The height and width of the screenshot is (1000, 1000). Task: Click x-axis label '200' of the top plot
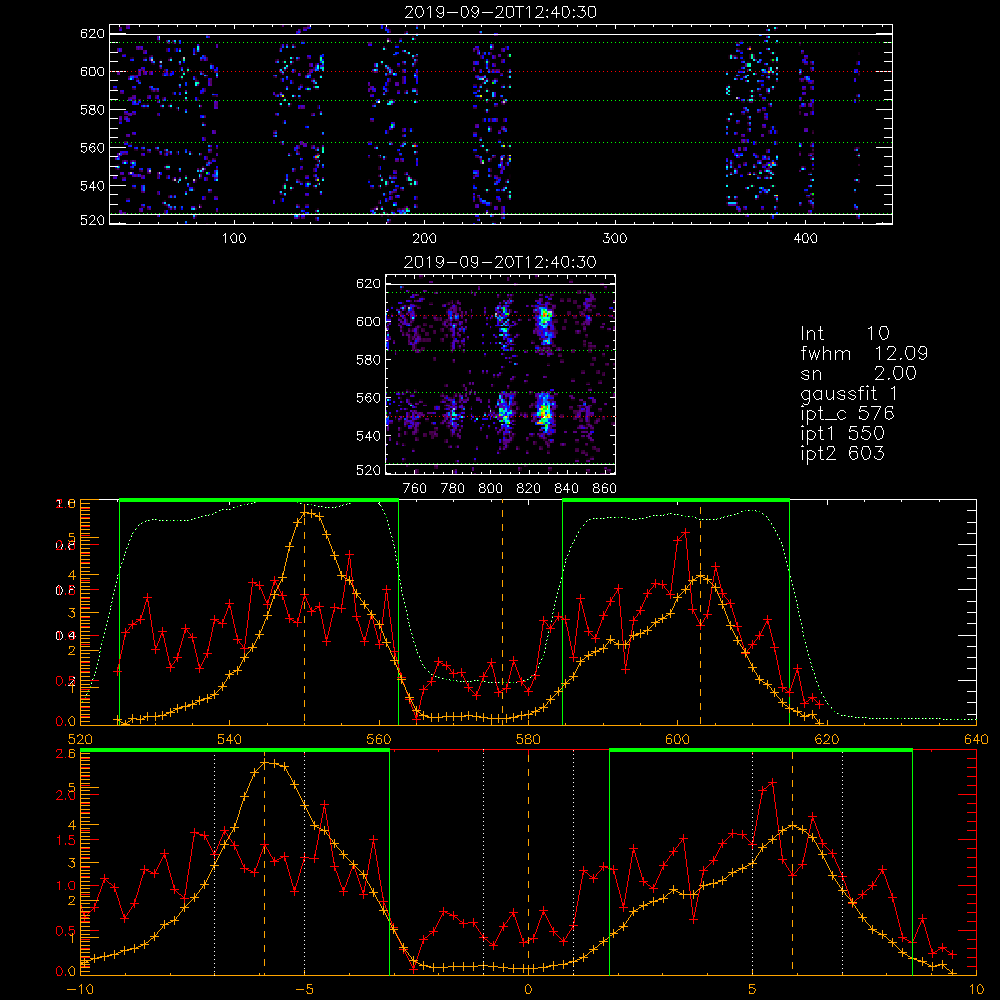(424, 239)
